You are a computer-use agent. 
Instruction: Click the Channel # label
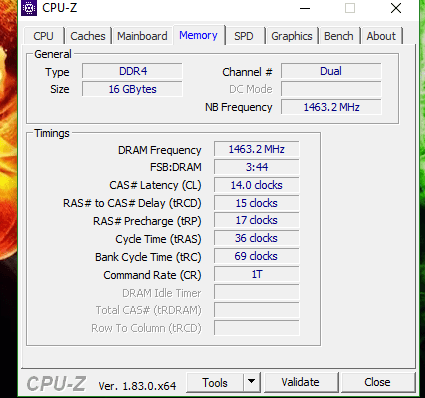click(247, 72)
